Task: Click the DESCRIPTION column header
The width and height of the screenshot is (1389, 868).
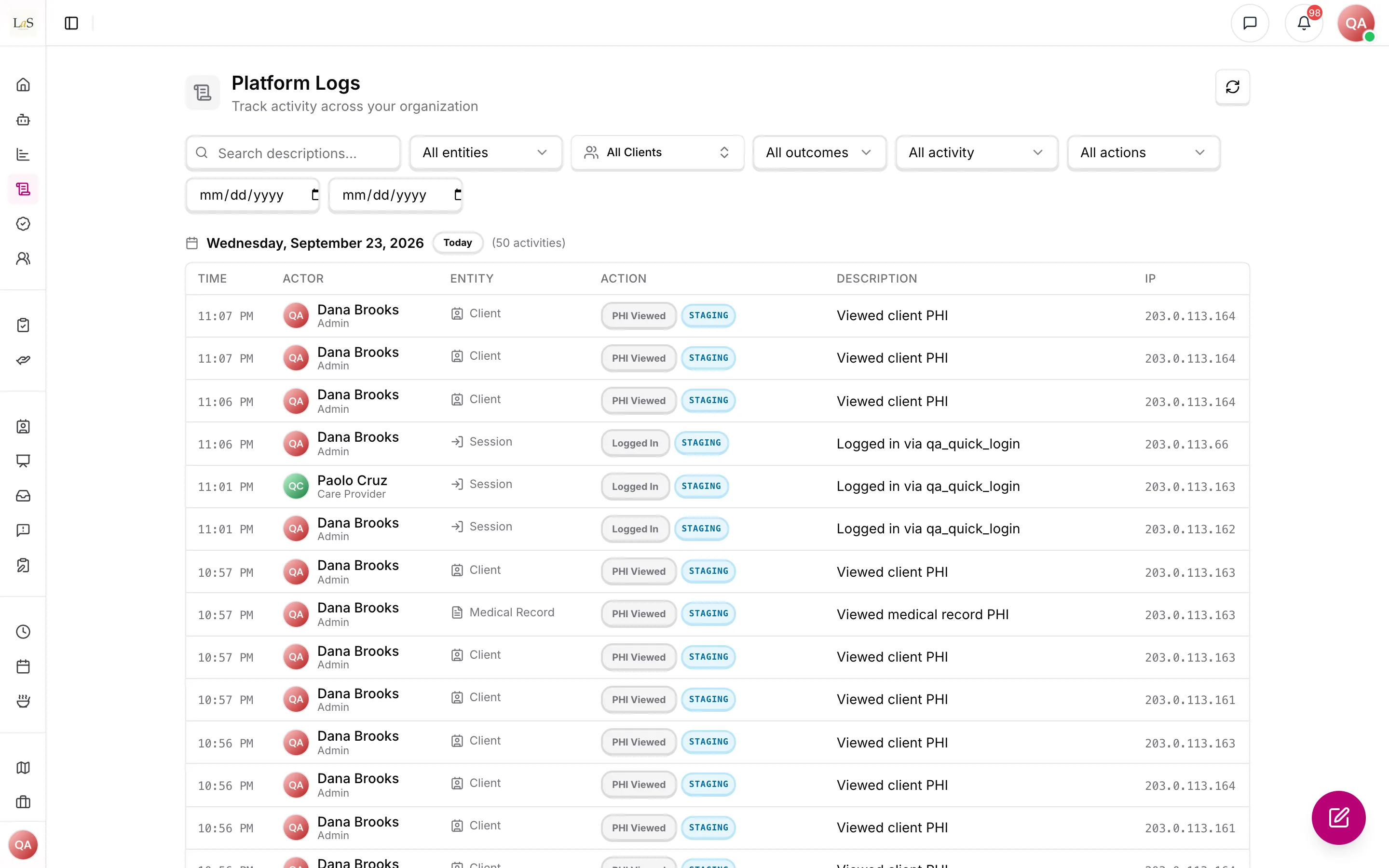Action: point(876,278)
